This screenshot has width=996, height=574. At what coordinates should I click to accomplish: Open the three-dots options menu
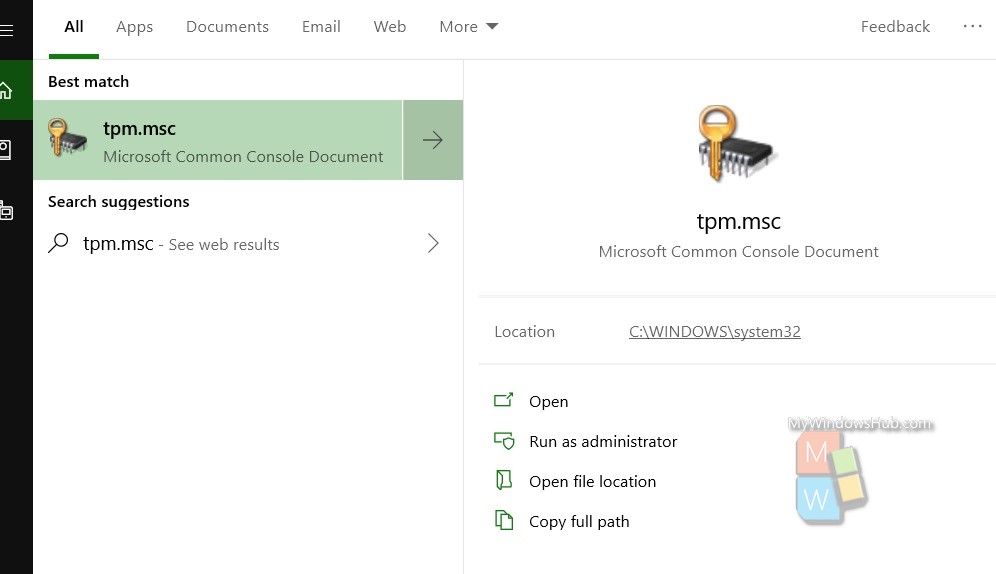pyautogui.click(x=972, y=26)
